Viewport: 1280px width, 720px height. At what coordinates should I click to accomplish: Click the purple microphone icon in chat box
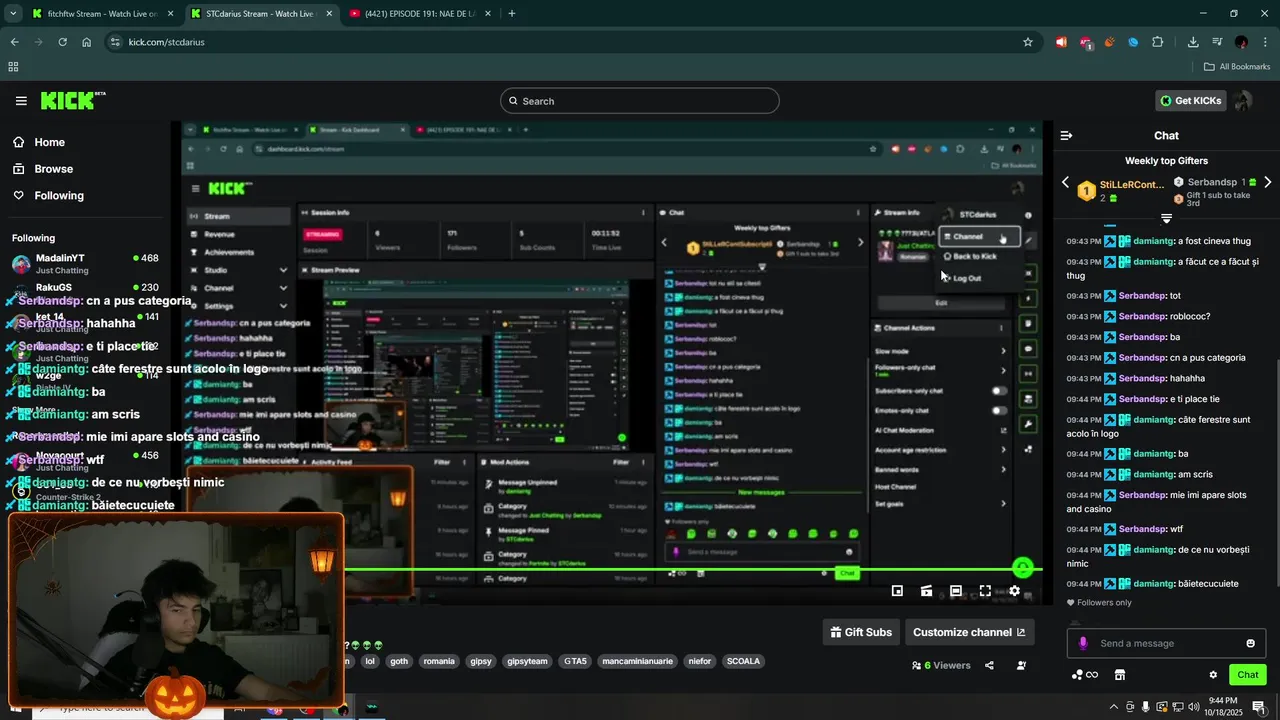(1082, 643)
